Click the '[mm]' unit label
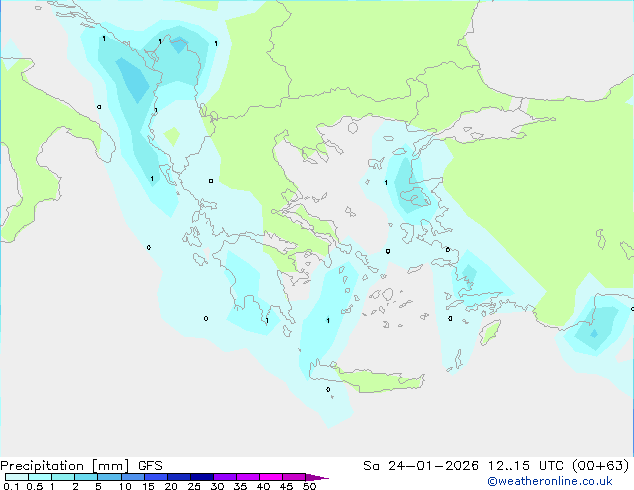Viewport: 634px width, 490px height. (x=110, y=466)
